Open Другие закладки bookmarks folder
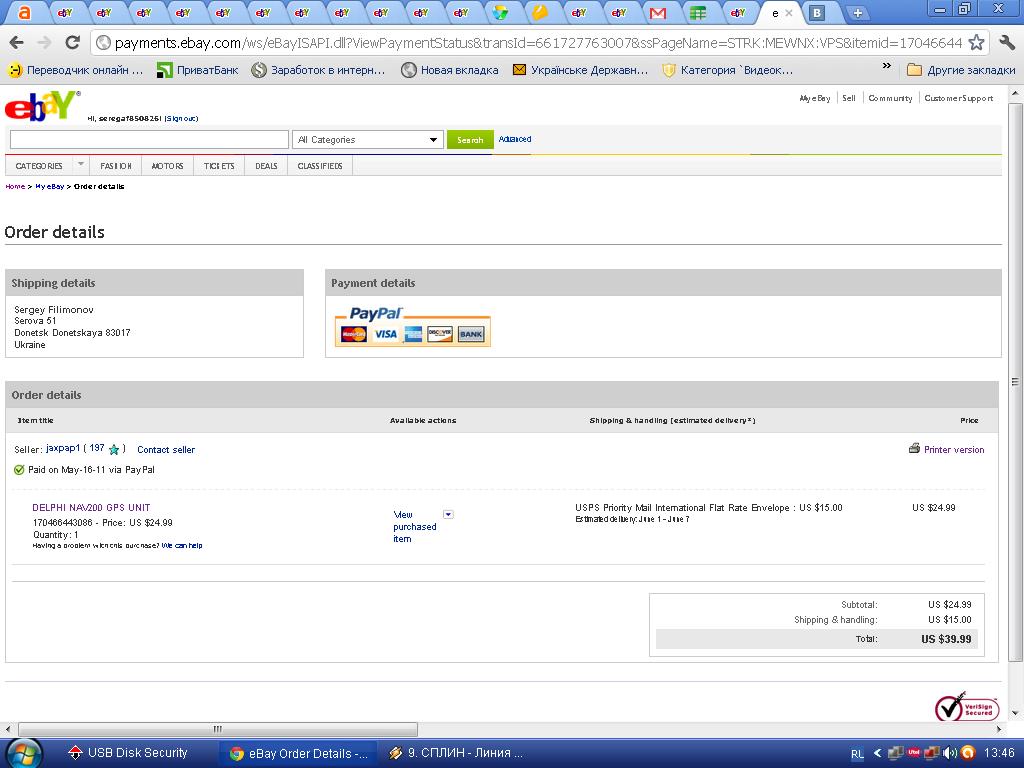Viewport: 1024px width, 768px height. (961, 70)
